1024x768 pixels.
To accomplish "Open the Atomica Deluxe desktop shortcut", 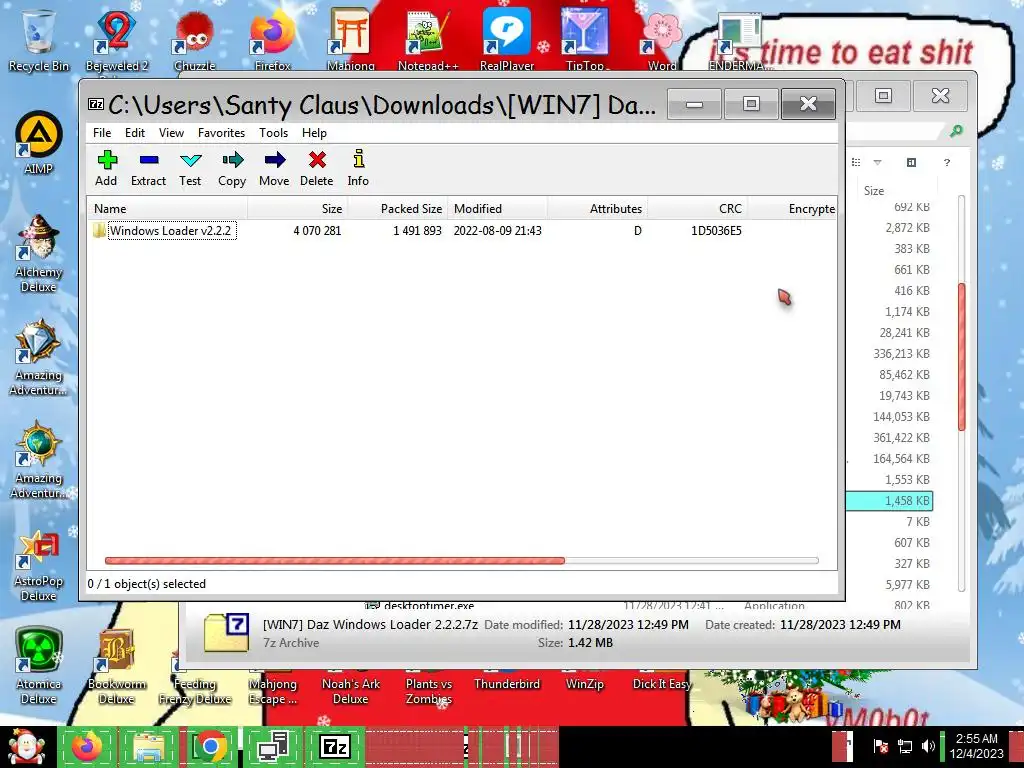I will coord(39,666).
